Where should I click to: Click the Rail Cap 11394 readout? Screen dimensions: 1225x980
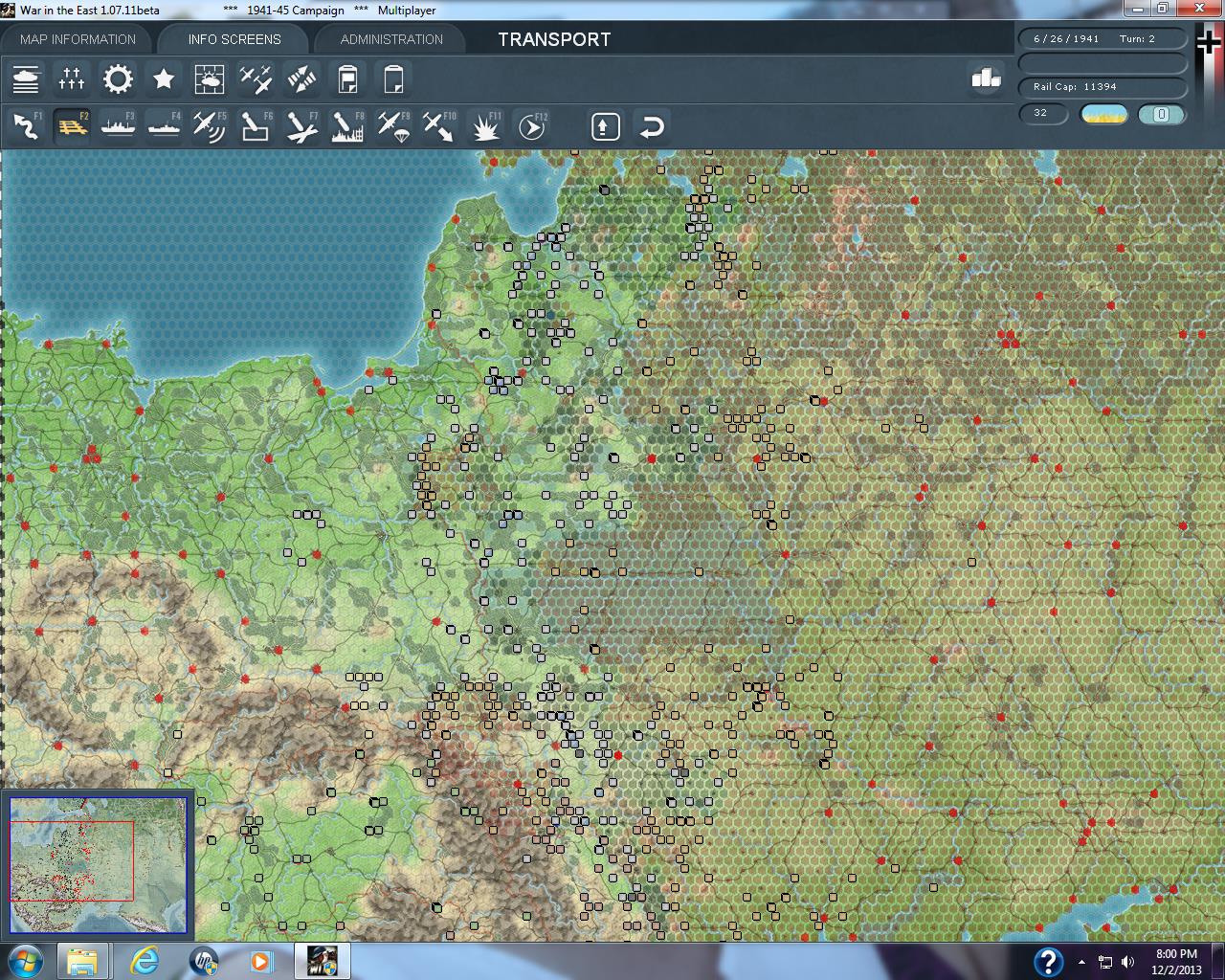[x=1102, y=87]
